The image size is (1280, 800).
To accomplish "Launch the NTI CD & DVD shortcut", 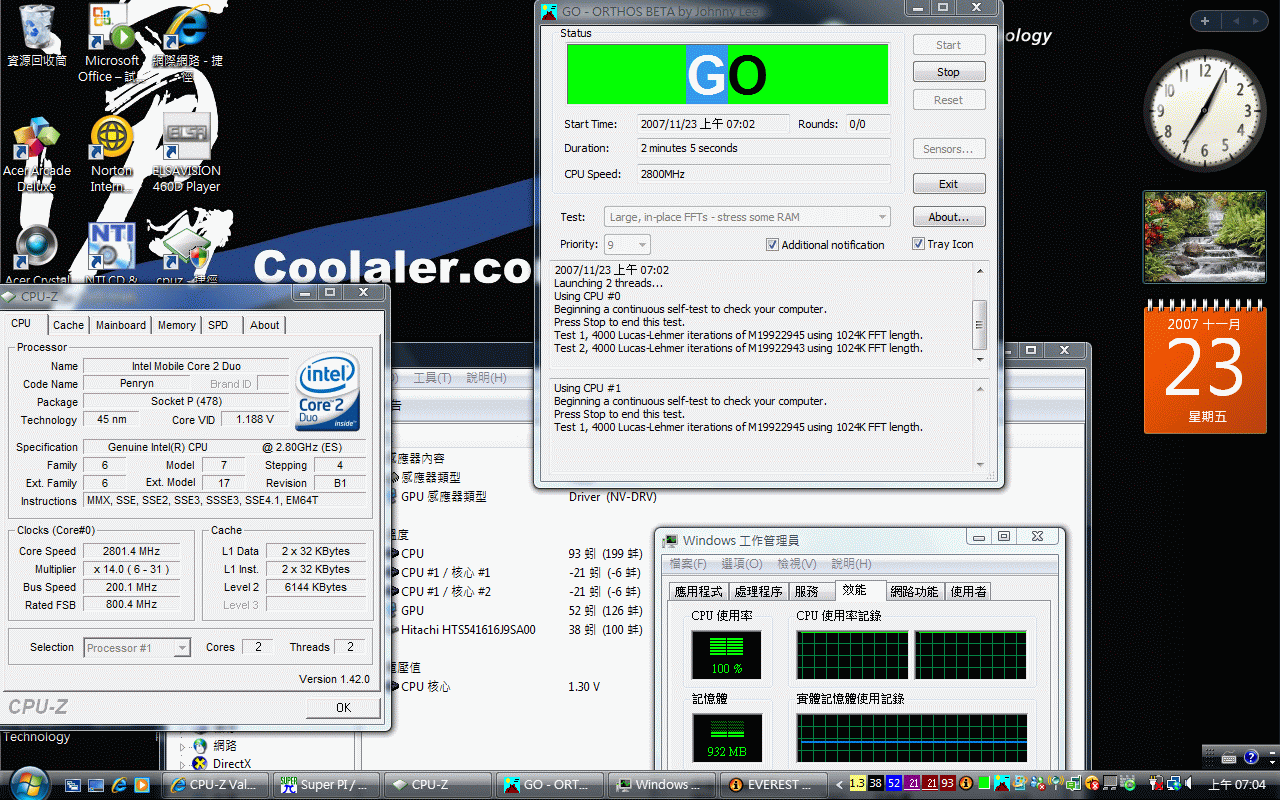I will click(x=111, y=254).
